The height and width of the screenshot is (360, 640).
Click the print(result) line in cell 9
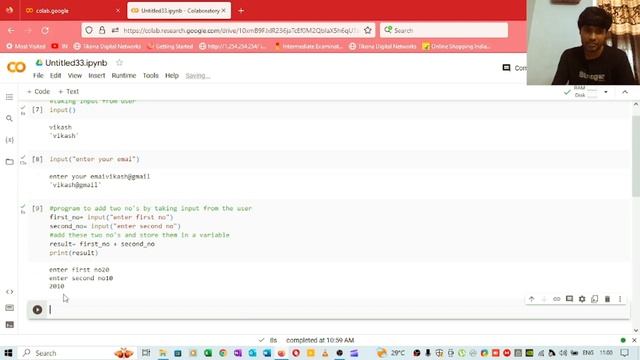coord(74,253)
